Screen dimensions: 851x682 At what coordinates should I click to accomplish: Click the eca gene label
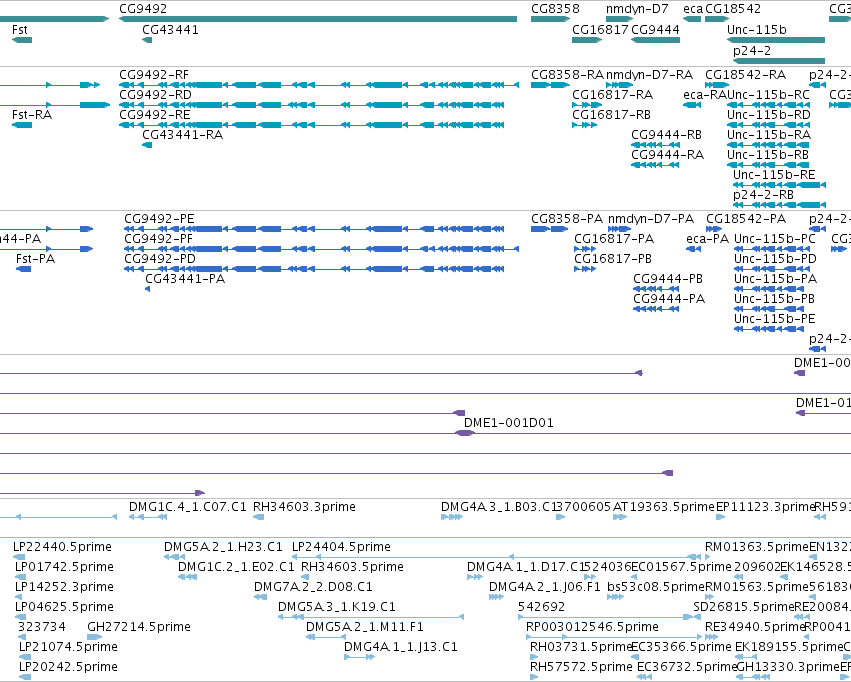(693, 9)
